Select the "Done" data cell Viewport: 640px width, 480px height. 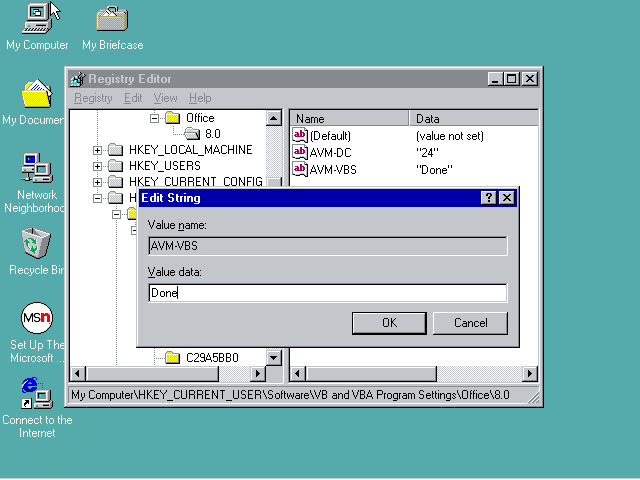point(434,169)
